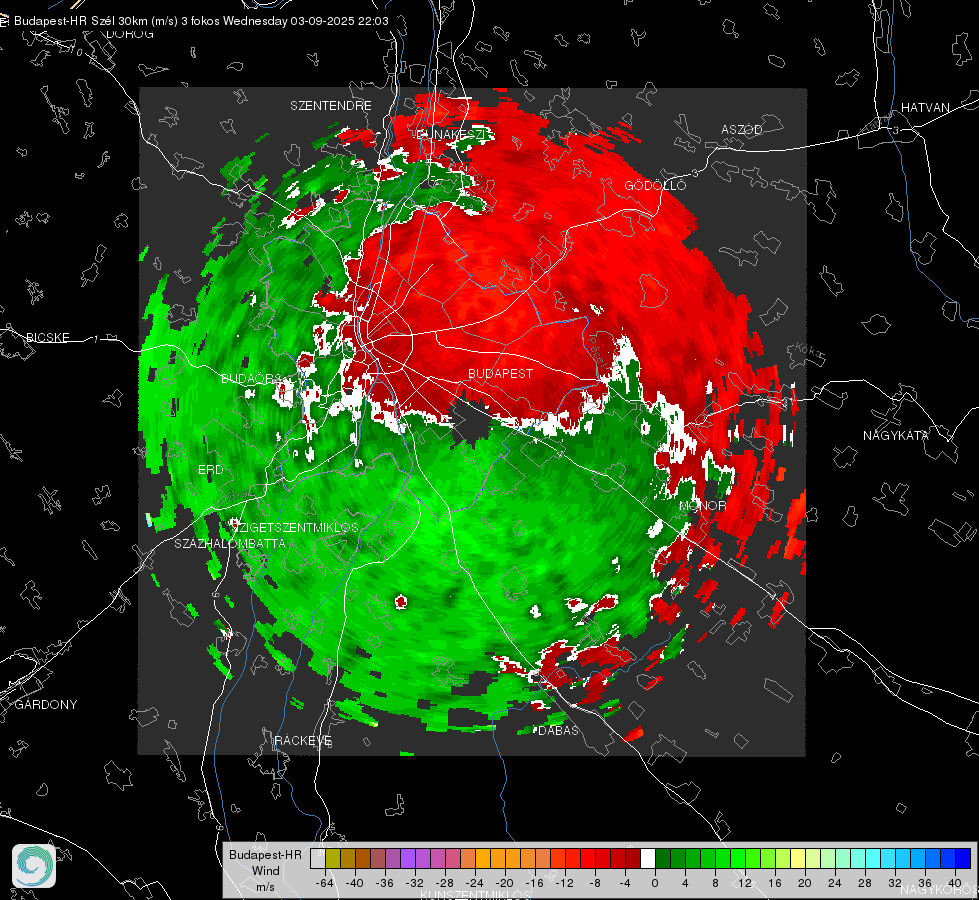Click the -40 value on the scale
This screenshot has width=979, height=900.
click(355, 883)
